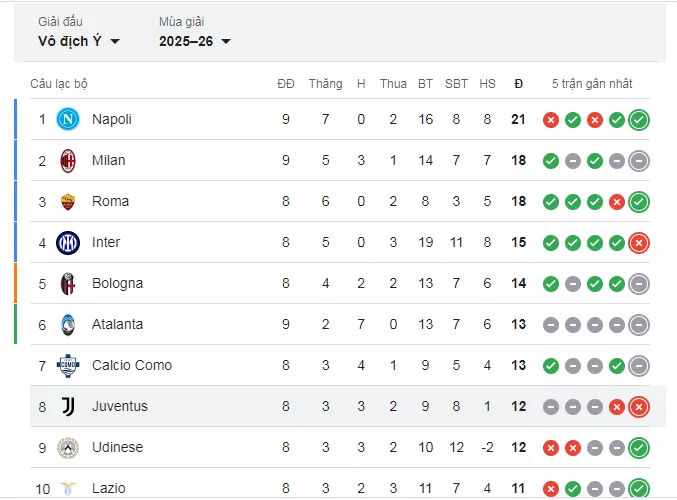Screen dimensions: 677x500
Task: Click the Roma club crest icon
Action: click(x=68, y=202)
